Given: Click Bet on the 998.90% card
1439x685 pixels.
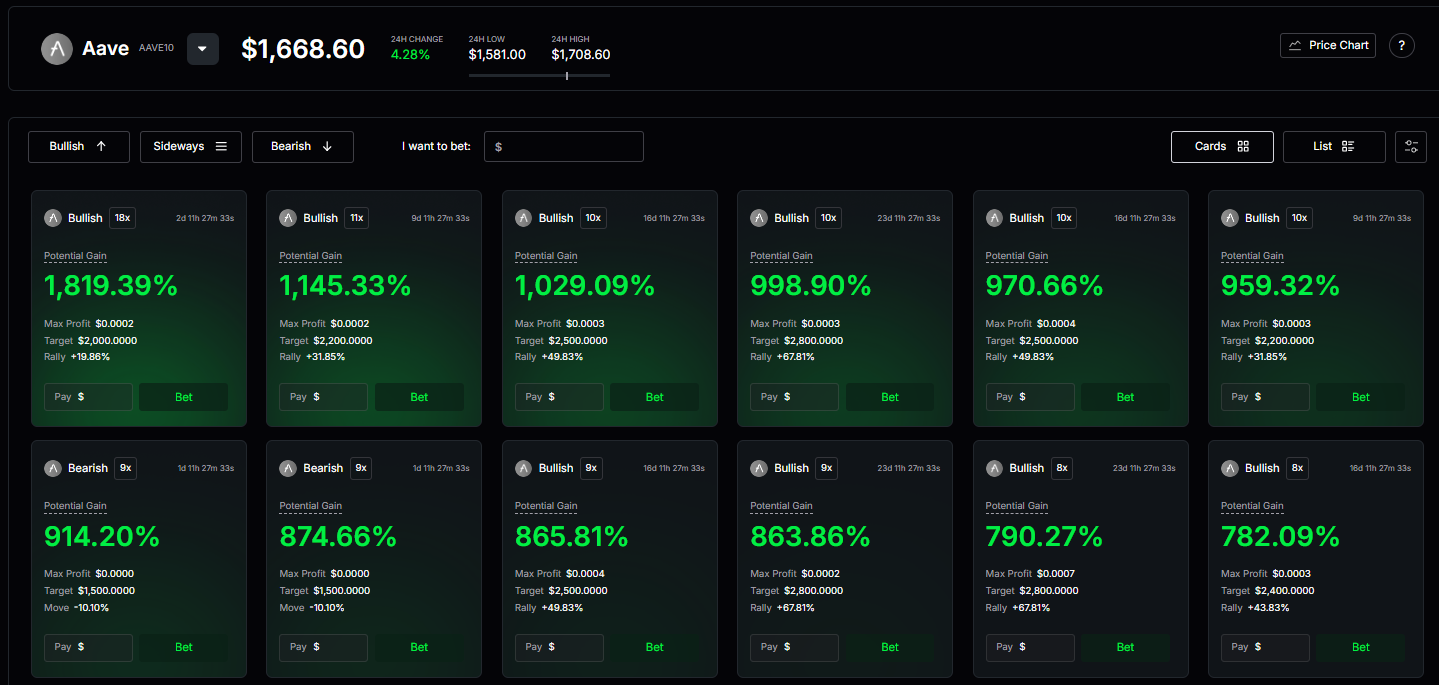Looking at the screenshot, I should tap(890, 397).
